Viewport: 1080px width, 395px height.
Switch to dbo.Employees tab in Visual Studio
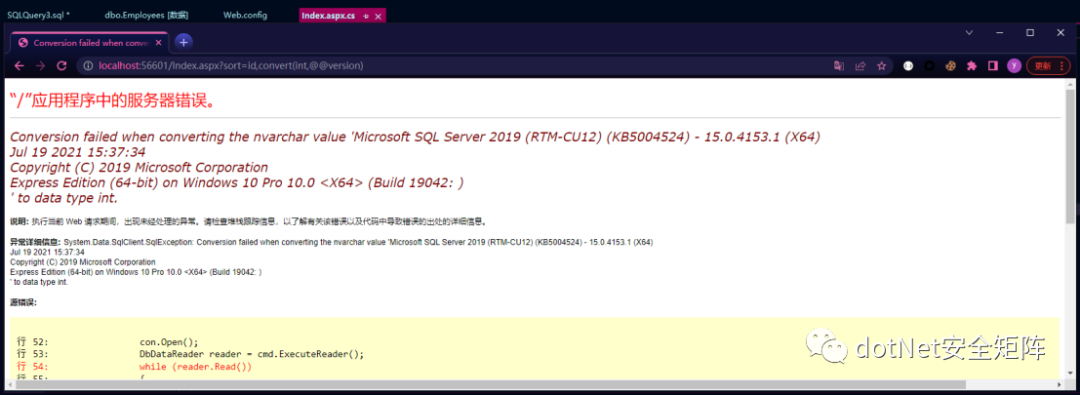[x=146, y=14]
